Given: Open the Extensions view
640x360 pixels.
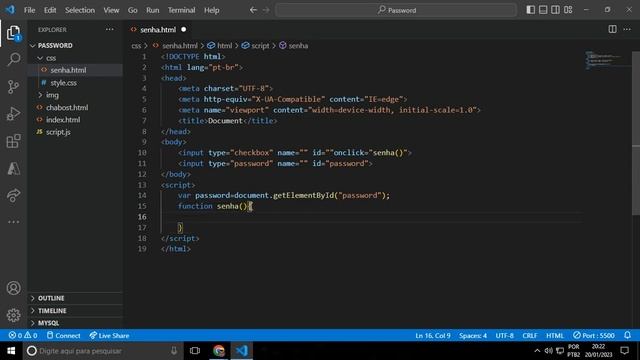Looking at the screenshot, I should 13,141.
